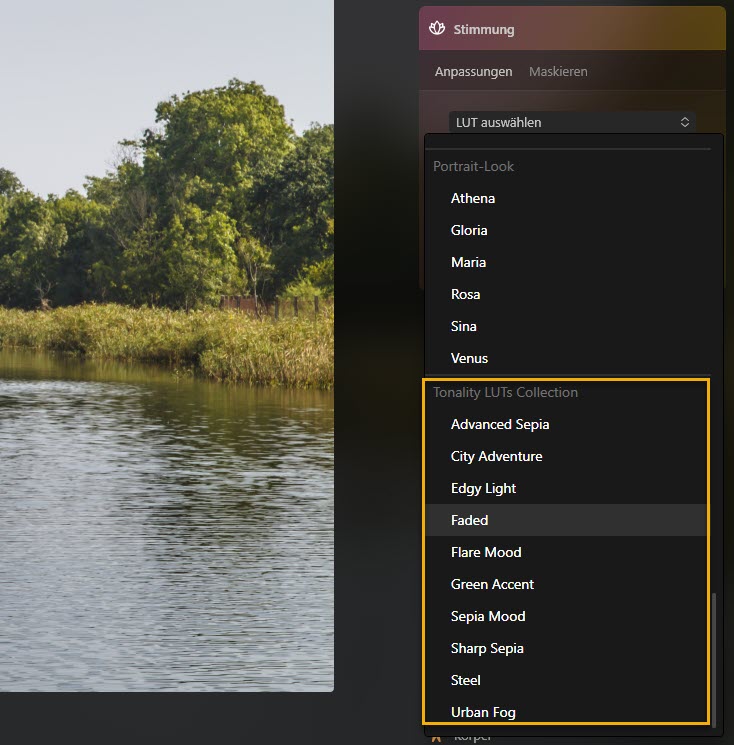Open the LUT auswählen dropdown
Screen dimensions: 734x745
[x=572, y=122]
